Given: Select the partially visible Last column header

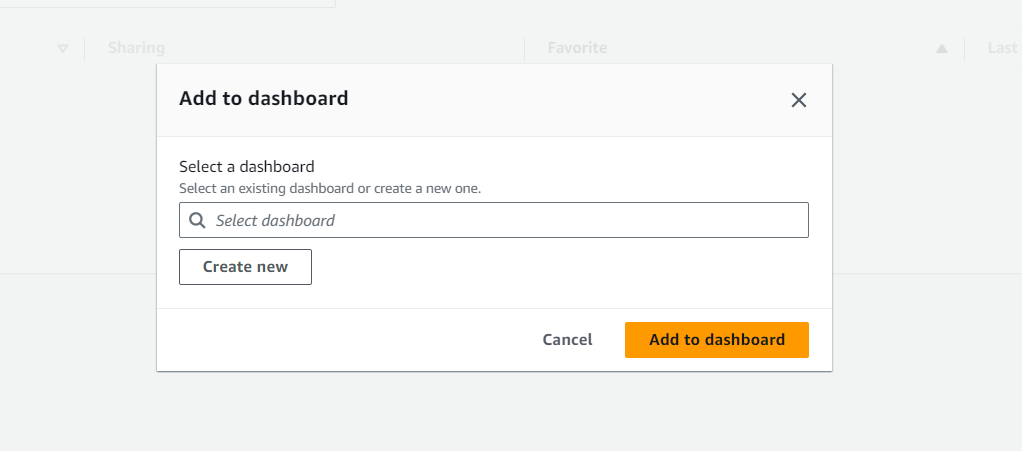Looking at the screenshot, I should (x=1002, y=48).
